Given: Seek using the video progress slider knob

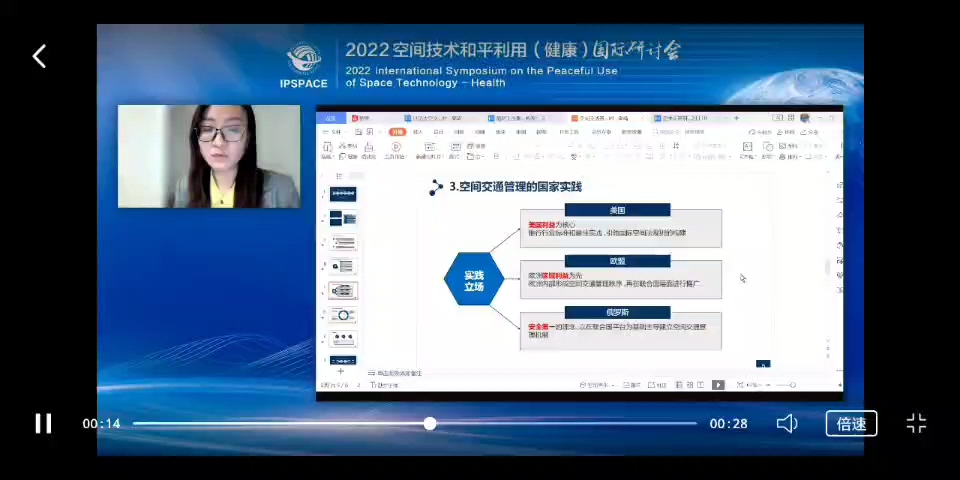Looking at the screenshot, I should click(430, 423).
